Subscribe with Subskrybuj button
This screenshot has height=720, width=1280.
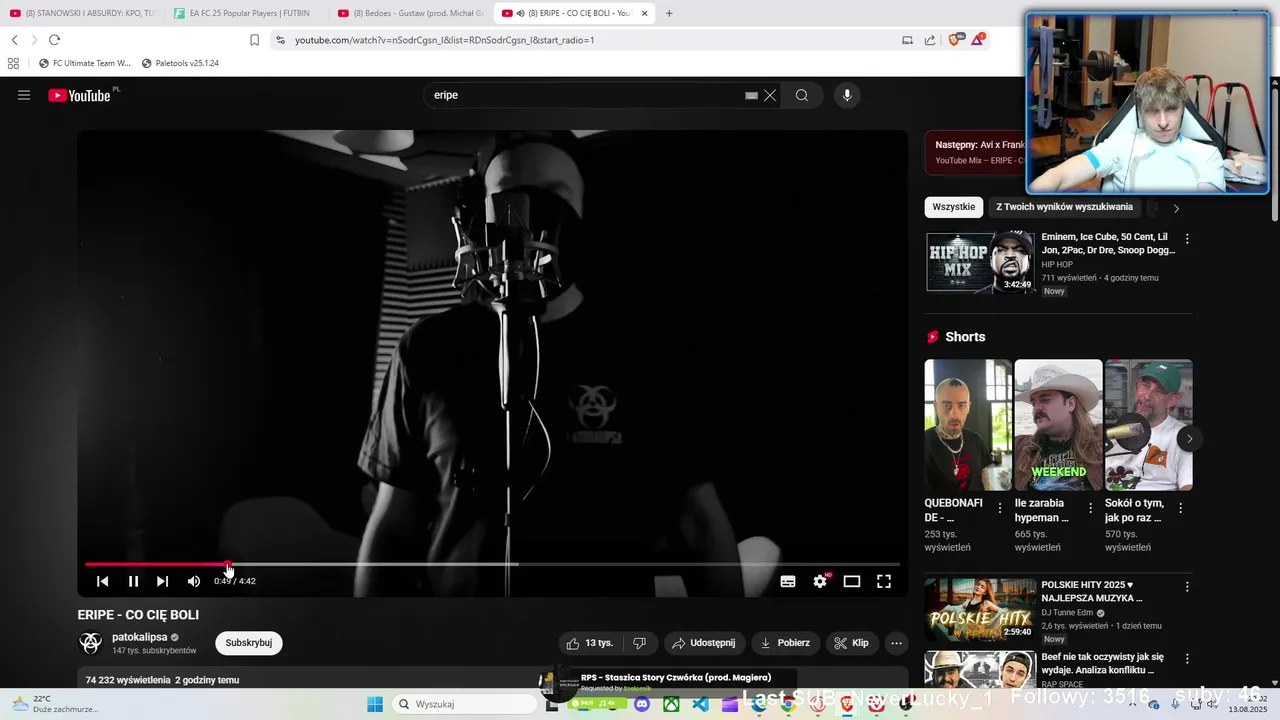click(x=249, y=643)
